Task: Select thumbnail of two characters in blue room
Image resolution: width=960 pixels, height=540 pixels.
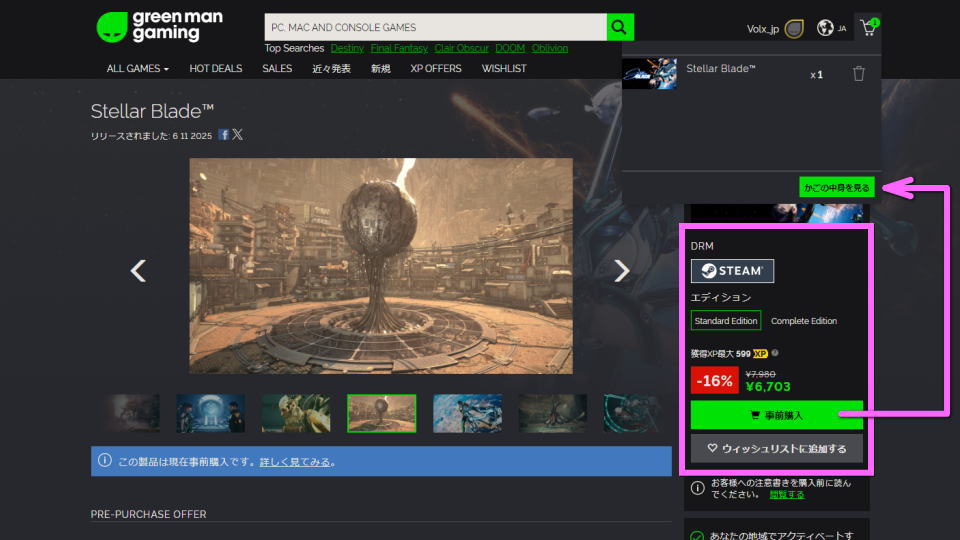Action: pos(211,413)
